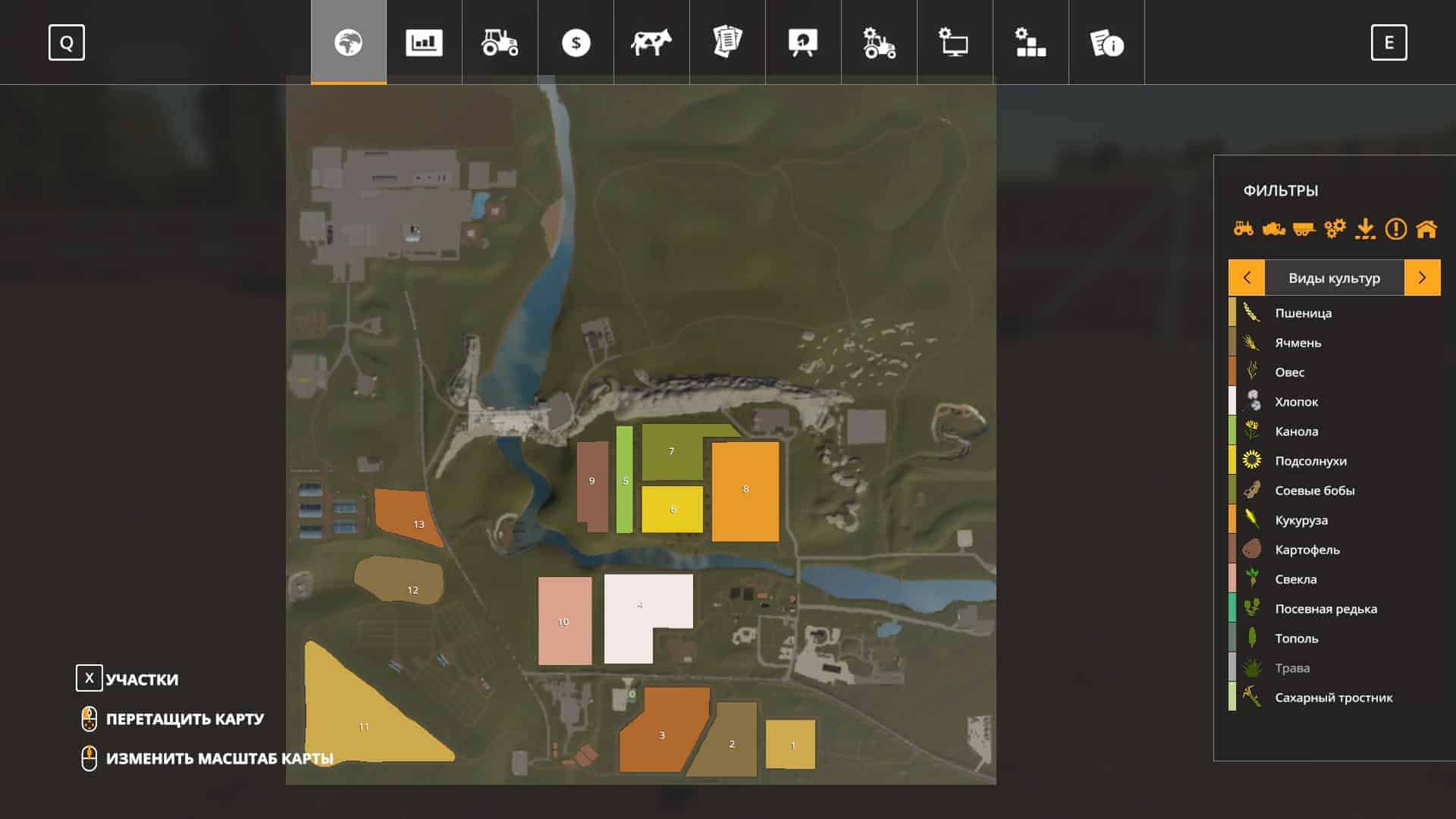Toggle the tractor vehicles filter
1456x819 pixels.
click(x=1244, y=228)
